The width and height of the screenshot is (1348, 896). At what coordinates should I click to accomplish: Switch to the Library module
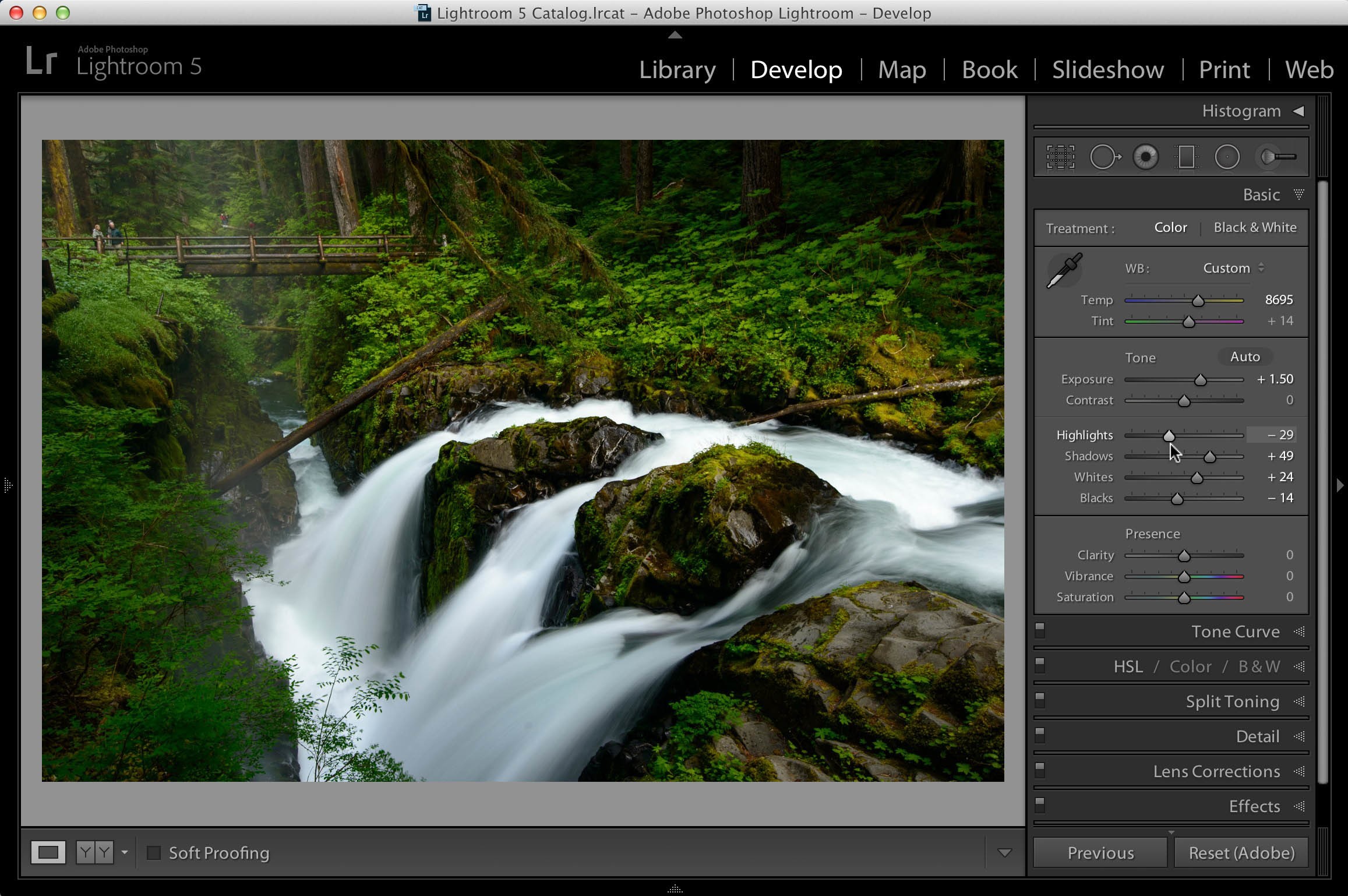click(677, 70)
